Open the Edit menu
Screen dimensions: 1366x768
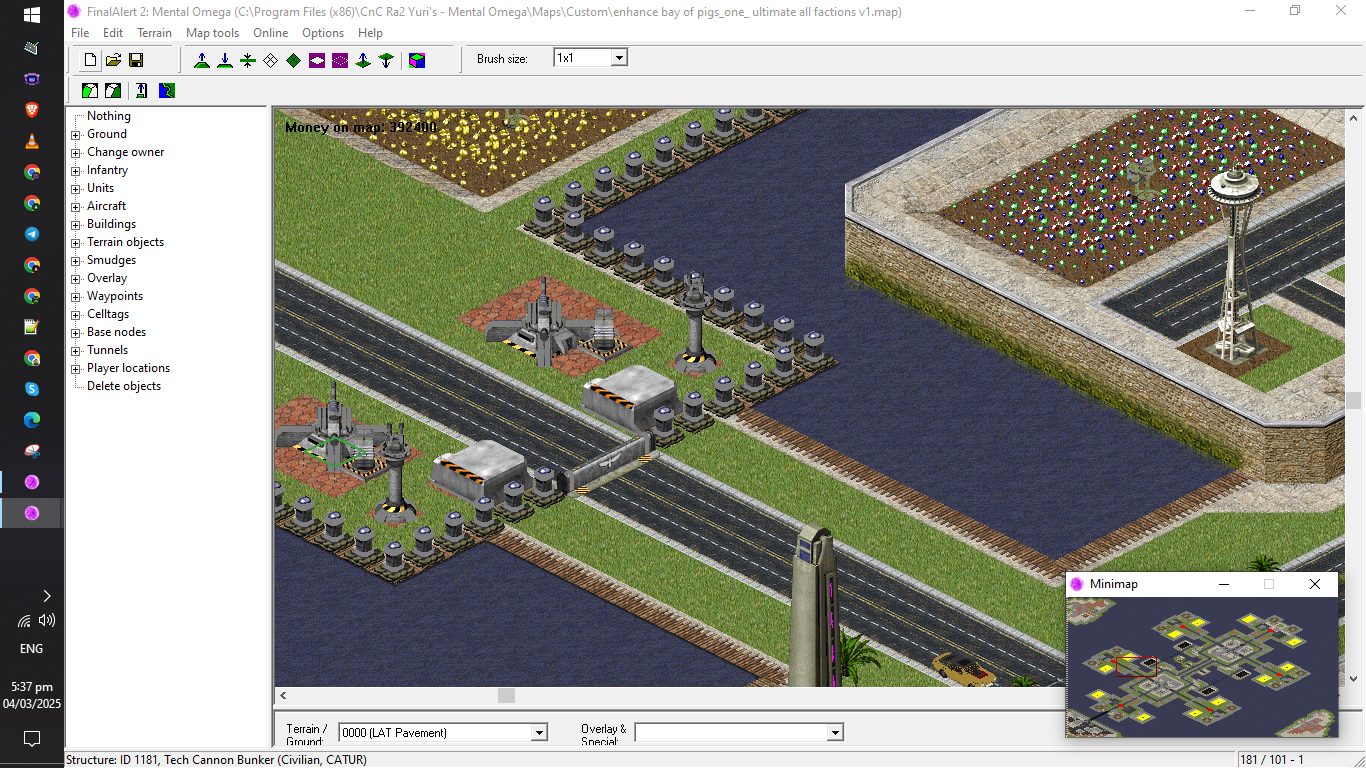pos(113,33)
